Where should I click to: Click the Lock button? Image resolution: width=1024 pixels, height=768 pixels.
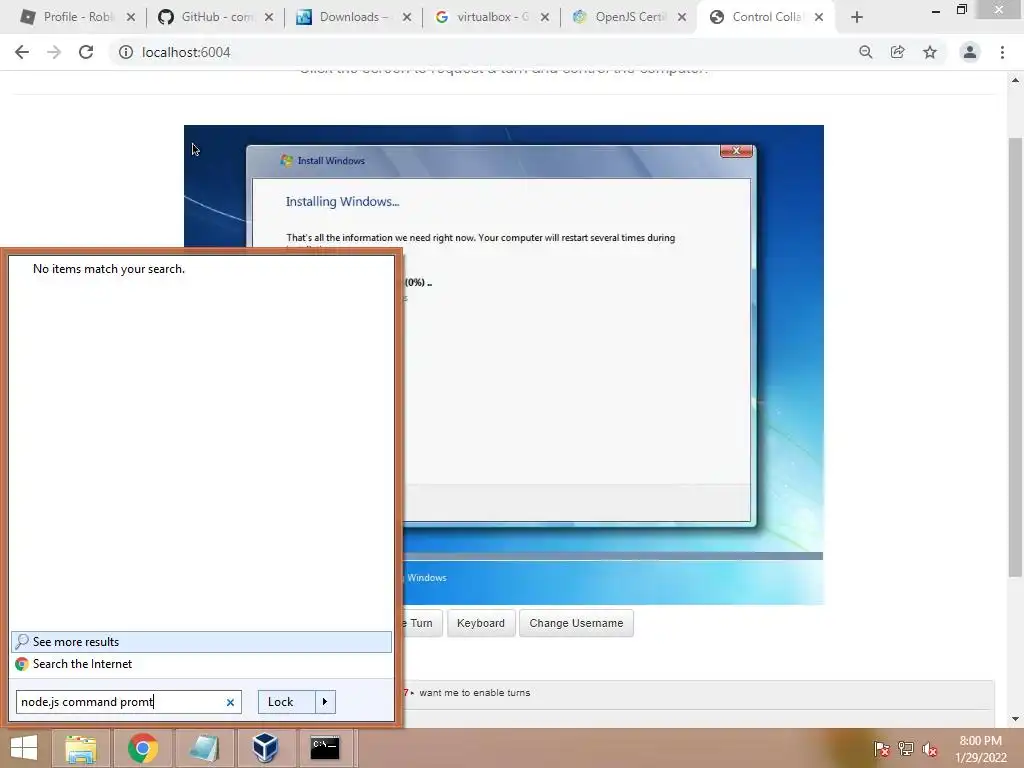[x=286, y=702]
